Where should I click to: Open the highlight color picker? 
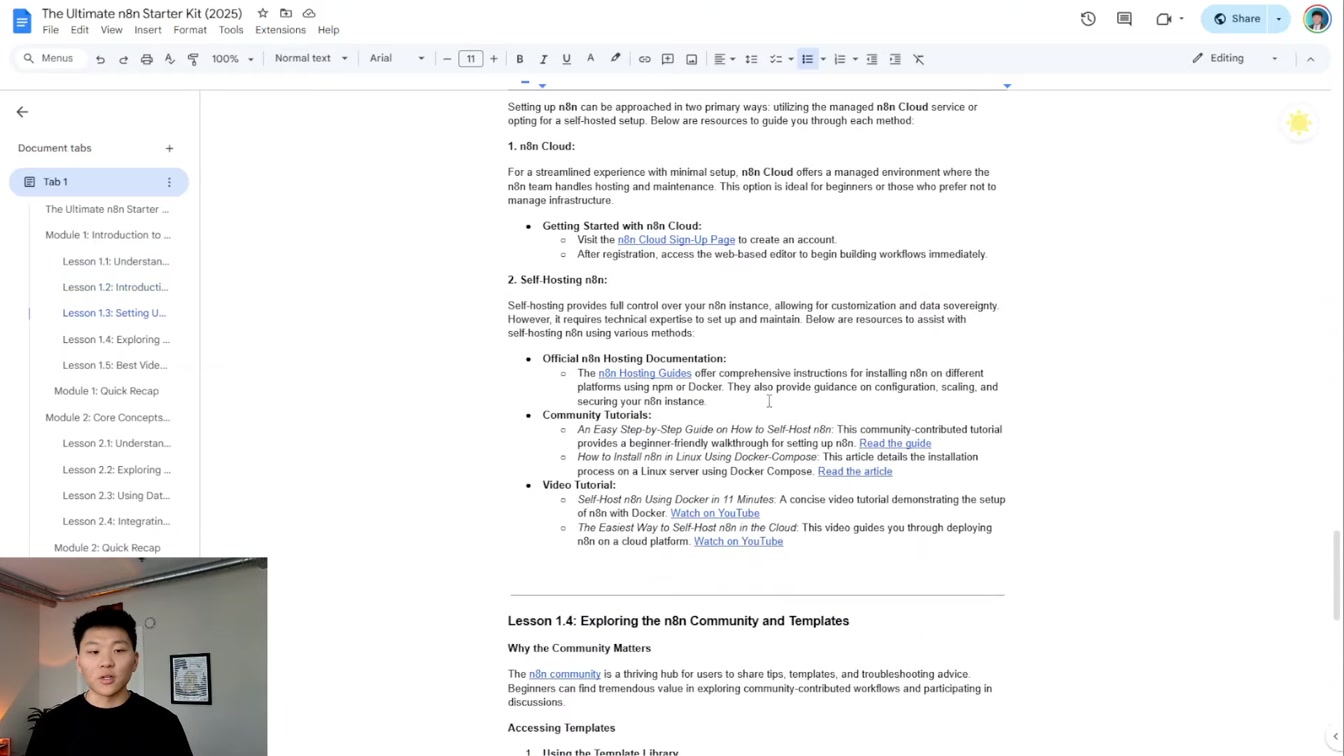[615, 59]
